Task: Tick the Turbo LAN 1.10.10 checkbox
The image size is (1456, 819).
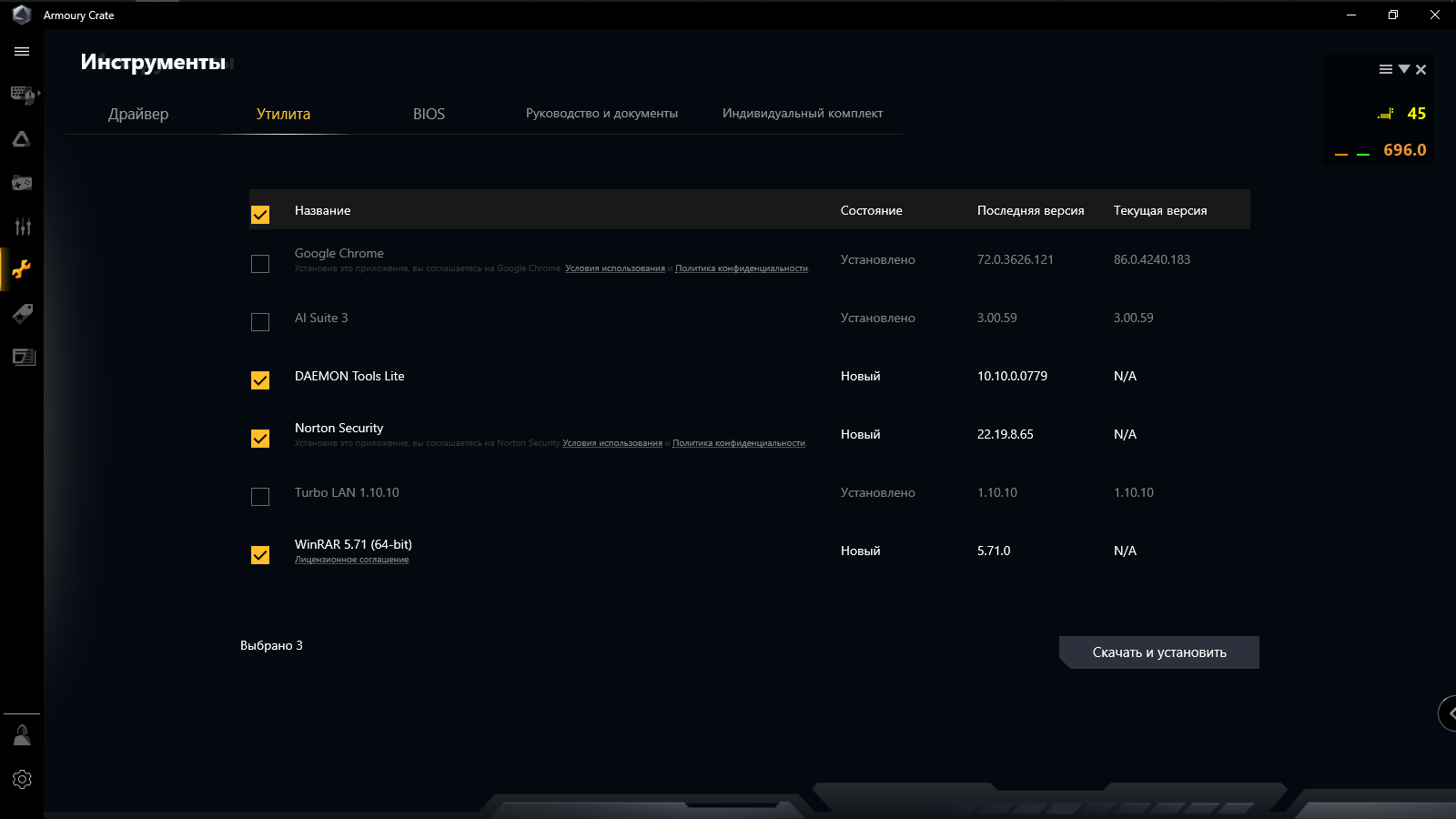Action: point(260,497)
